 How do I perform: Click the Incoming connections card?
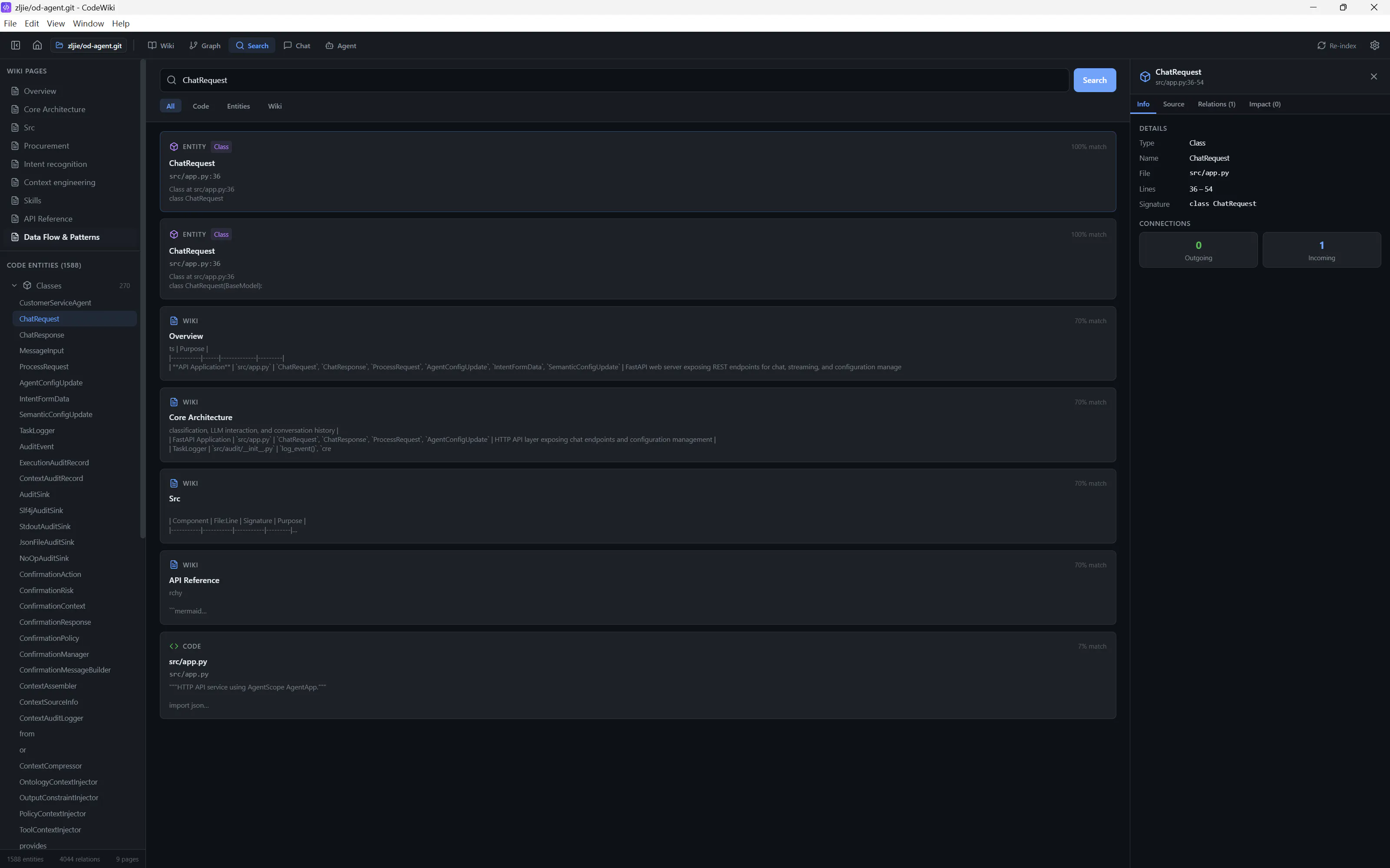click(x=1321, y=250)
